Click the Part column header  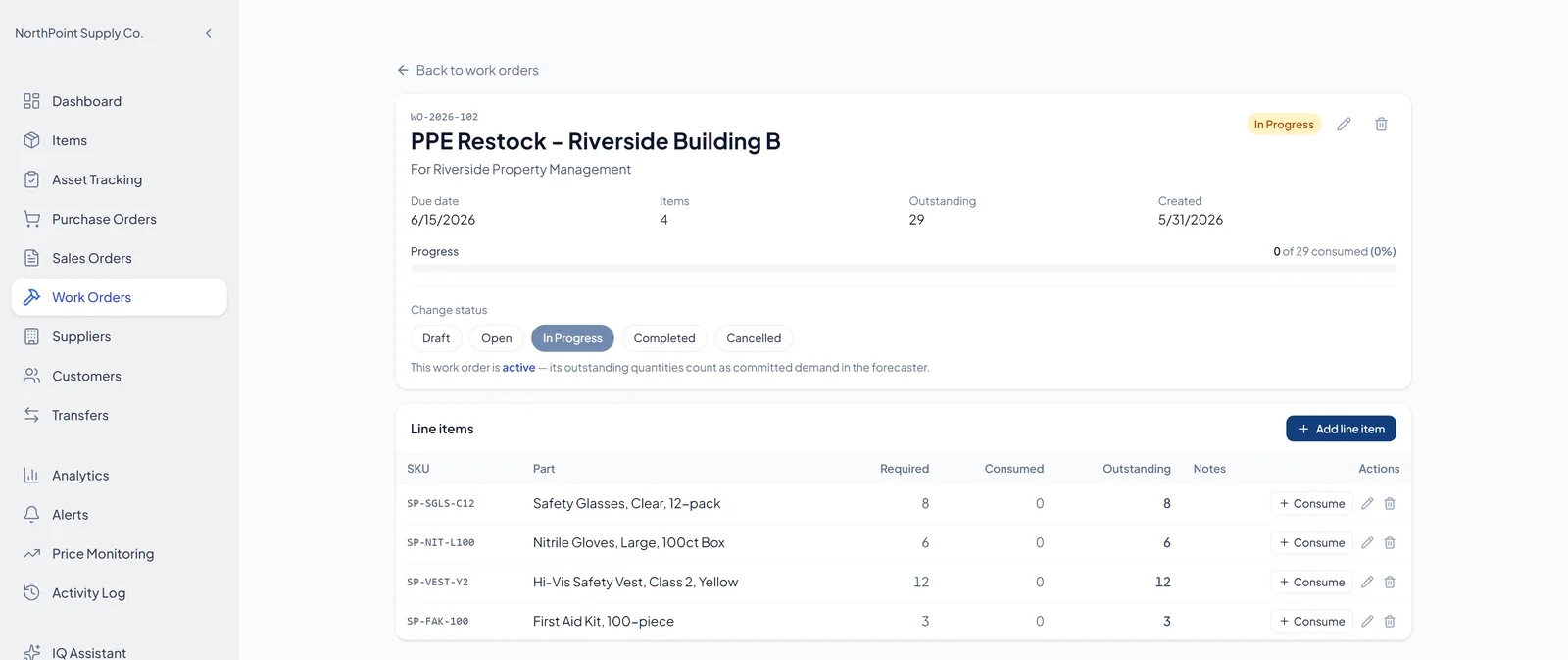(x=544, y=469)
